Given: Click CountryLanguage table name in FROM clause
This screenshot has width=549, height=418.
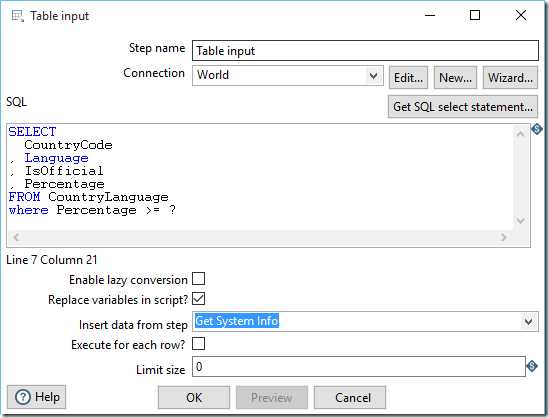Looking at the screenshot, I should [108, 197].
